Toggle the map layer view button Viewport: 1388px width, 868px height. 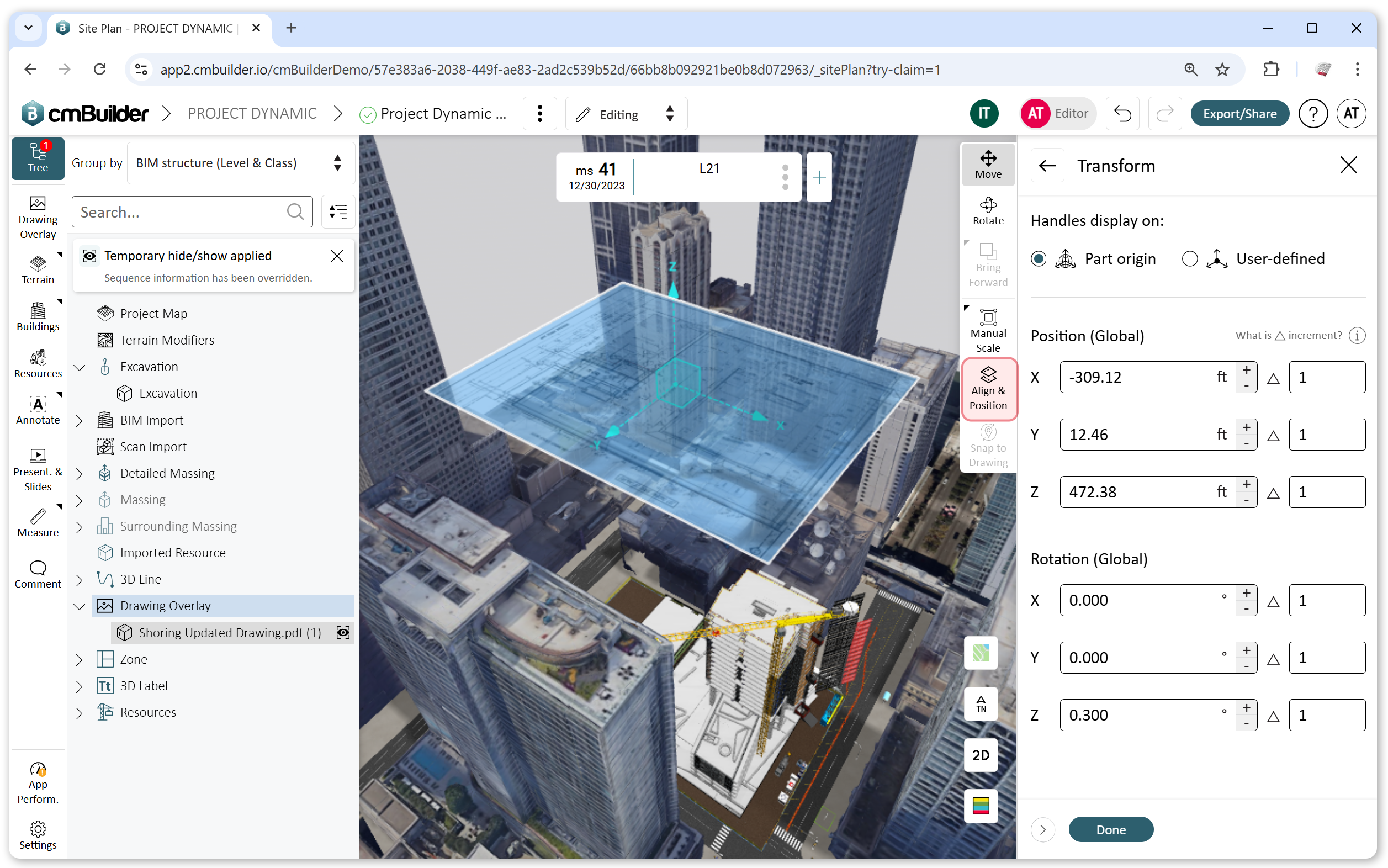pos(981,652)
